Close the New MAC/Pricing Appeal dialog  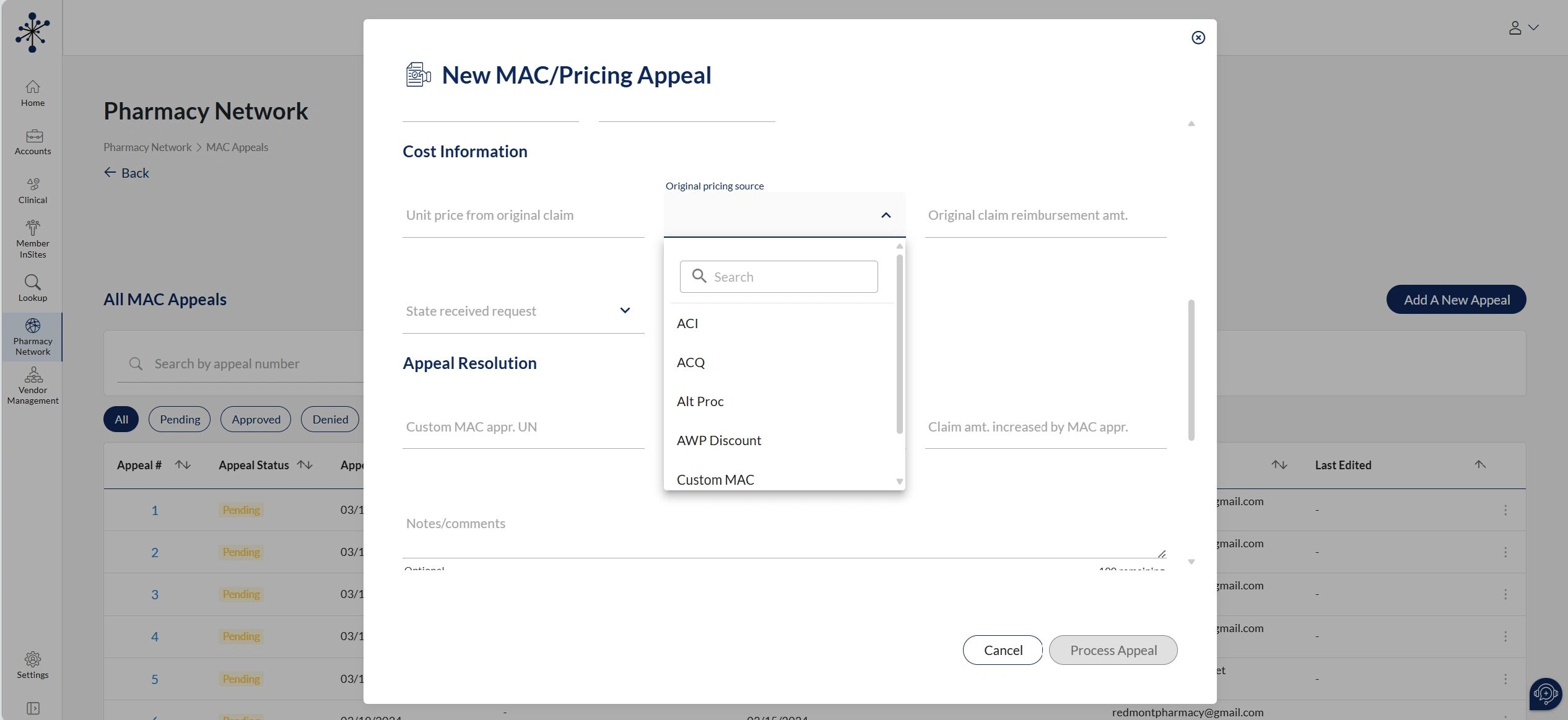click(x=1198, y=38)
